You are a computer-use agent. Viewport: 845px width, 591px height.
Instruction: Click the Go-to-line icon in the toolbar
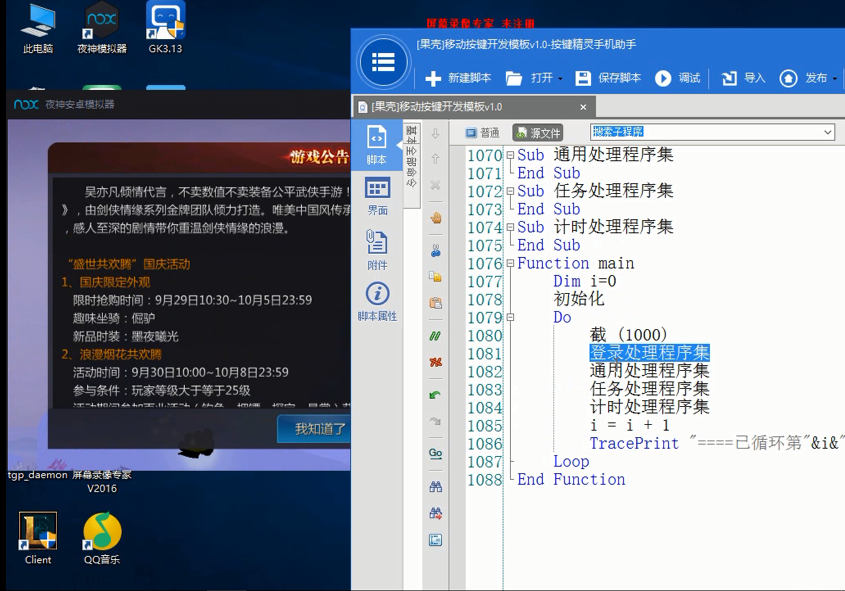[435, 454]
